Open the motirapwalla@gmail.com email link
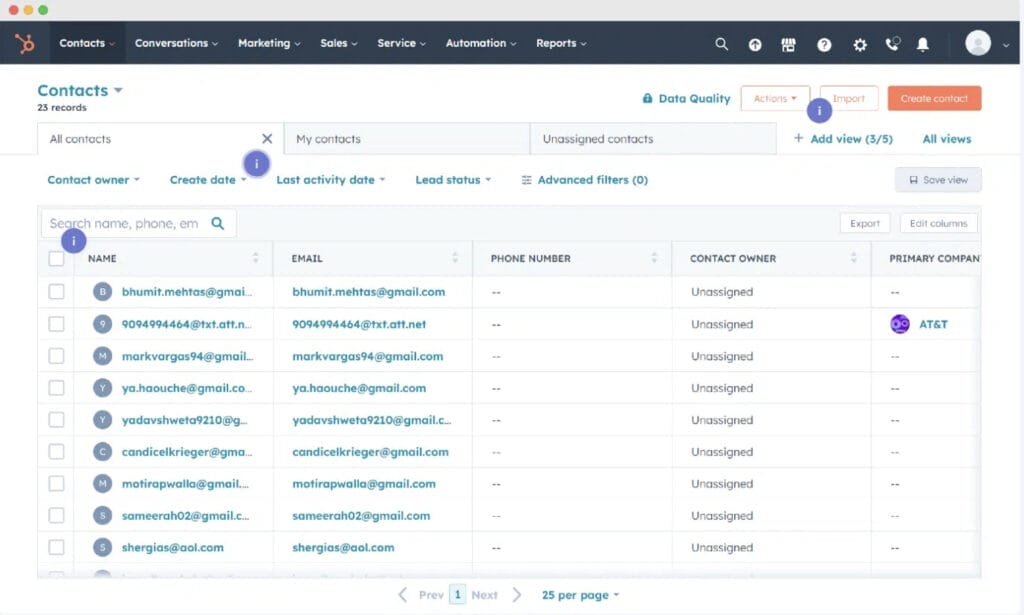The width and height of the screenshot is (1024, 615). (x=364, y=484)
